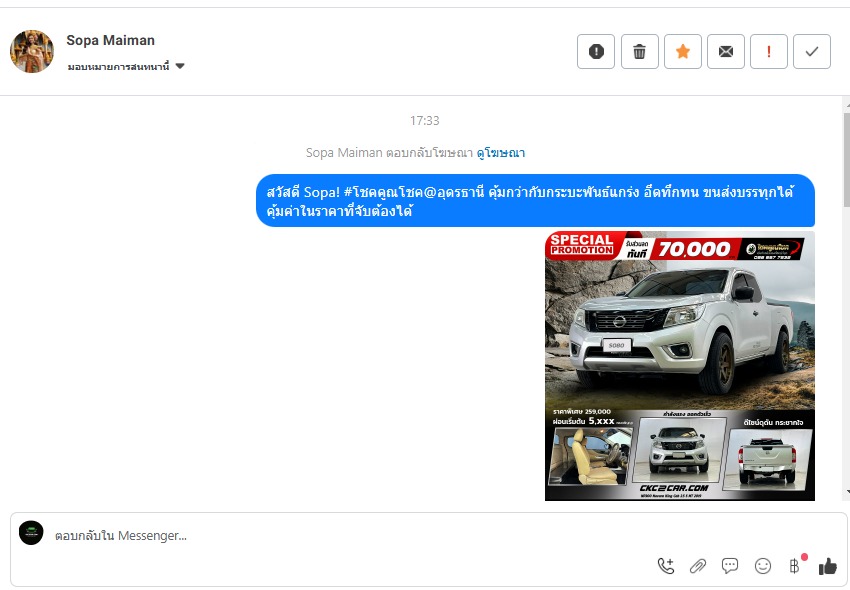Click the 17:33 timestamp
Screen dimensions: 850x590
click(x=424, y=120)
